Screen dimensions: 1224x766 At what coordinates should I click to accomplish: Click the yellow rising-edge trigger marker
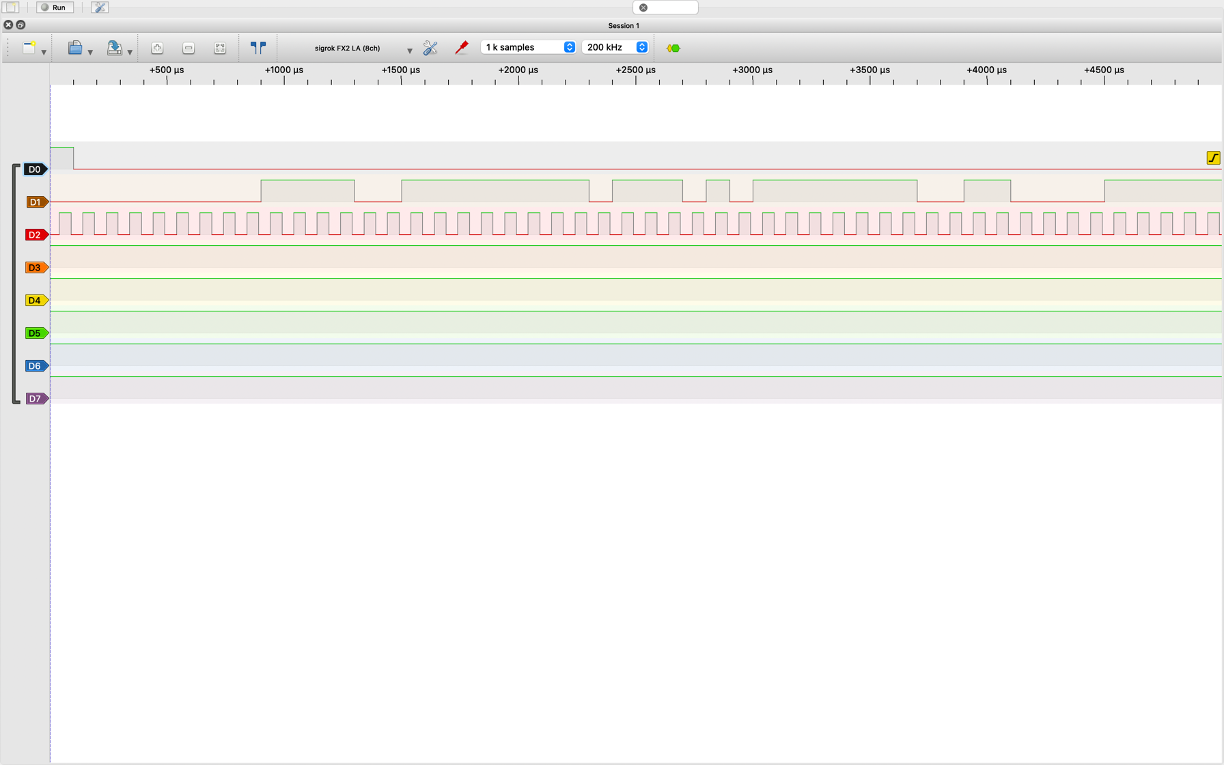[1213, 158]
